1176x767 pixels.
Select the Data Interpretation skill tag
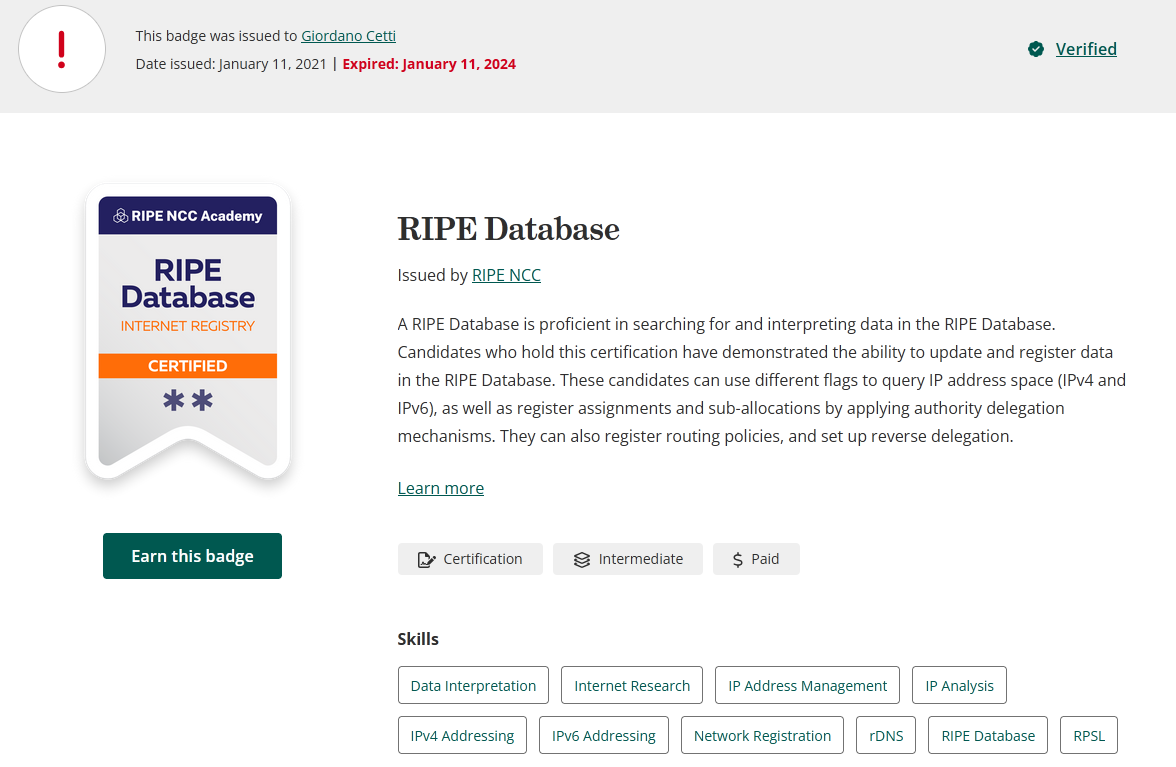(473, 685)
